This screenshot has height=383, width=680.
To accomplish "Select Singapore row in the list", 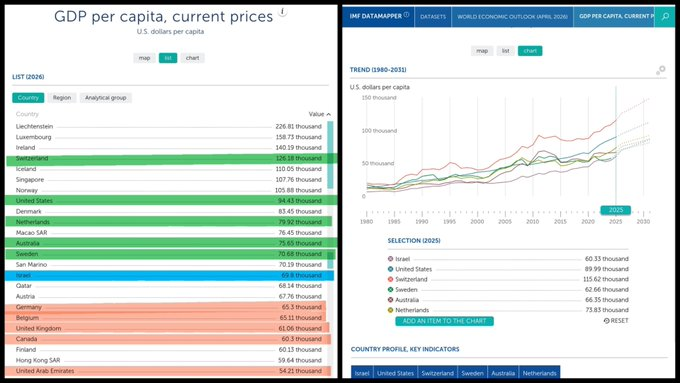I will [x=169, y=180].
